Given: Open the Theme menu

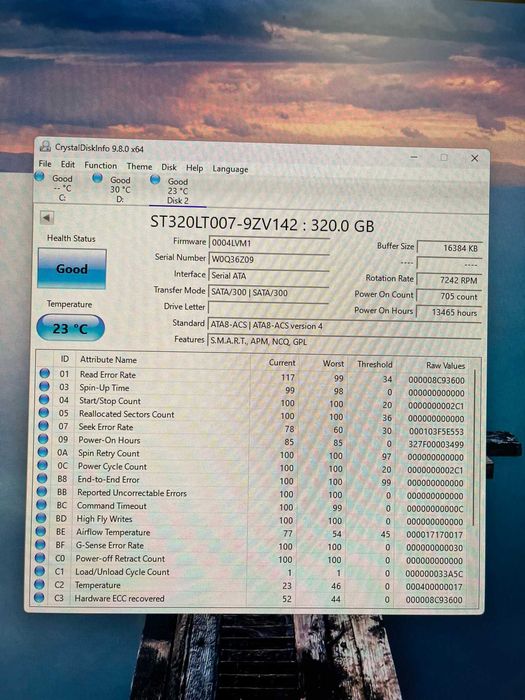Looking at the screenshot, I should (x=139, y=167).
